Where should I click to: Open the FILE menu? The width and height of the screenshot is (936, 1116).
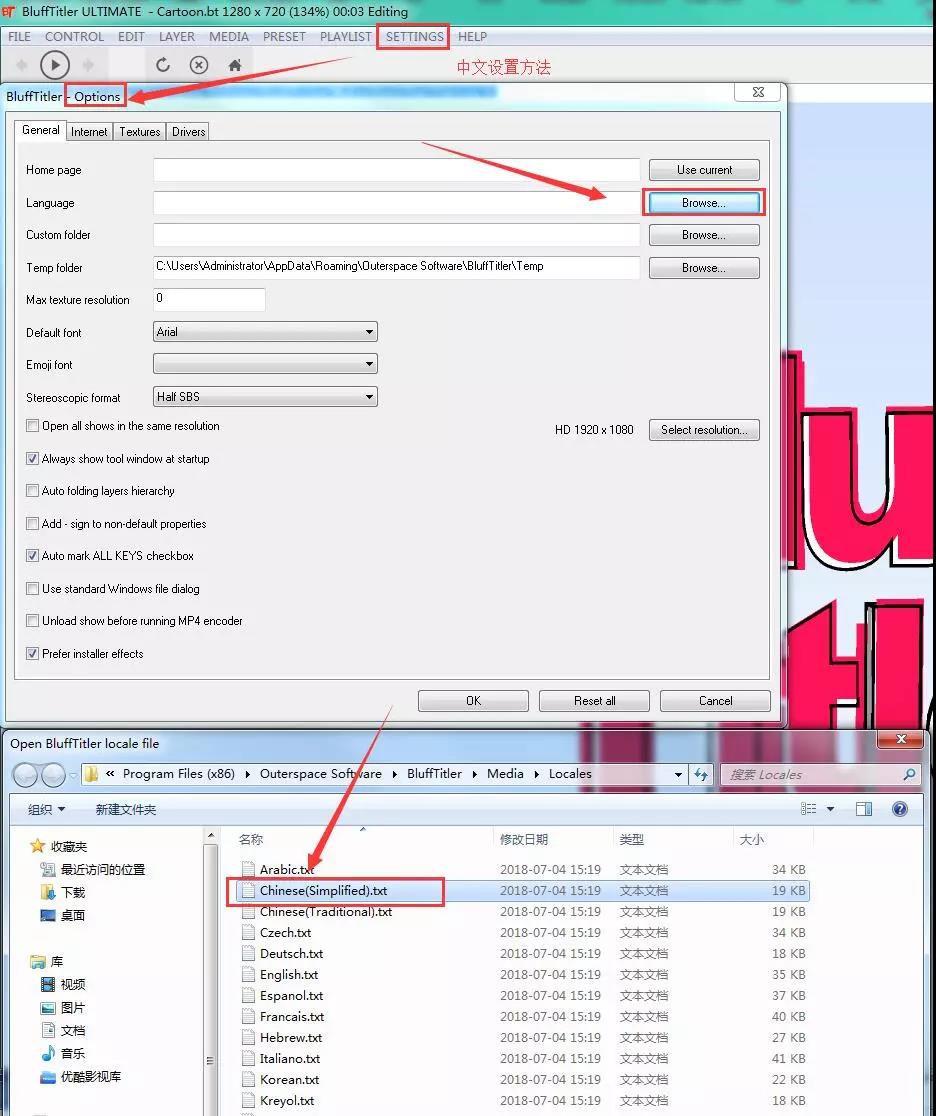pyautogui.click(x=19, y=36)
